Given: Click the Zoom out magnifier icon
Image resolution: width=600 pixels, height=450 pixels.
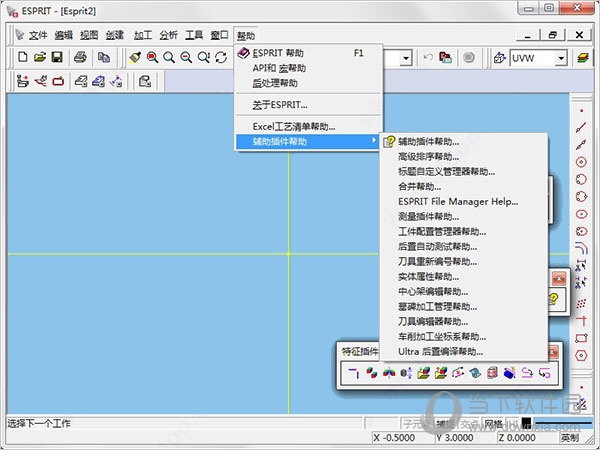Looking at the screenshot, I should (186, 58).
